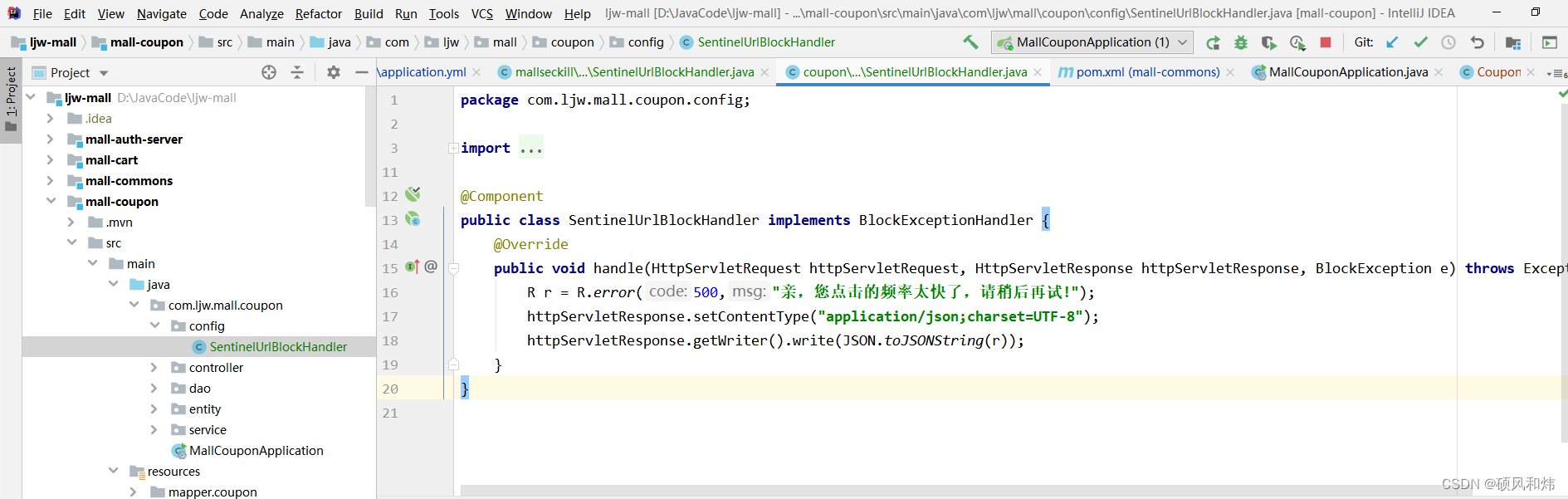Collapse the mall-coupon module
The width and height of the screenshot is (1568, 499).
tap(51, 202)
